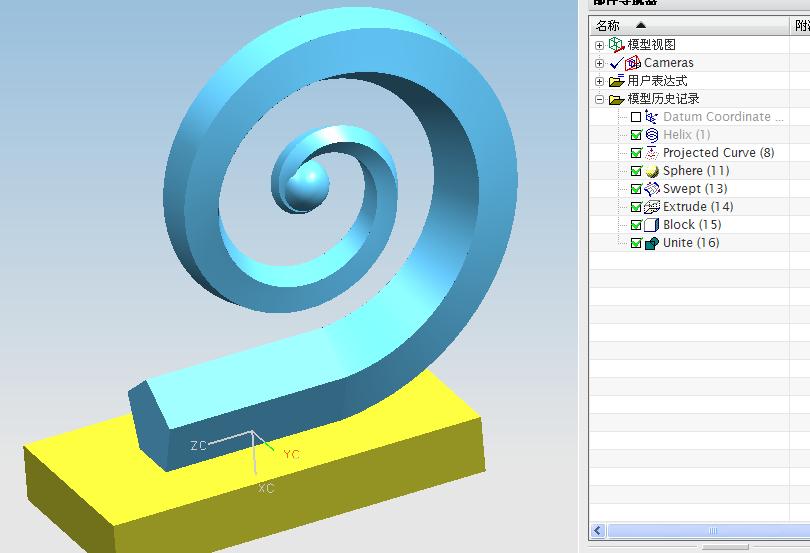Click the navigator horizontal scrollbar thumb

coord(710,531)
